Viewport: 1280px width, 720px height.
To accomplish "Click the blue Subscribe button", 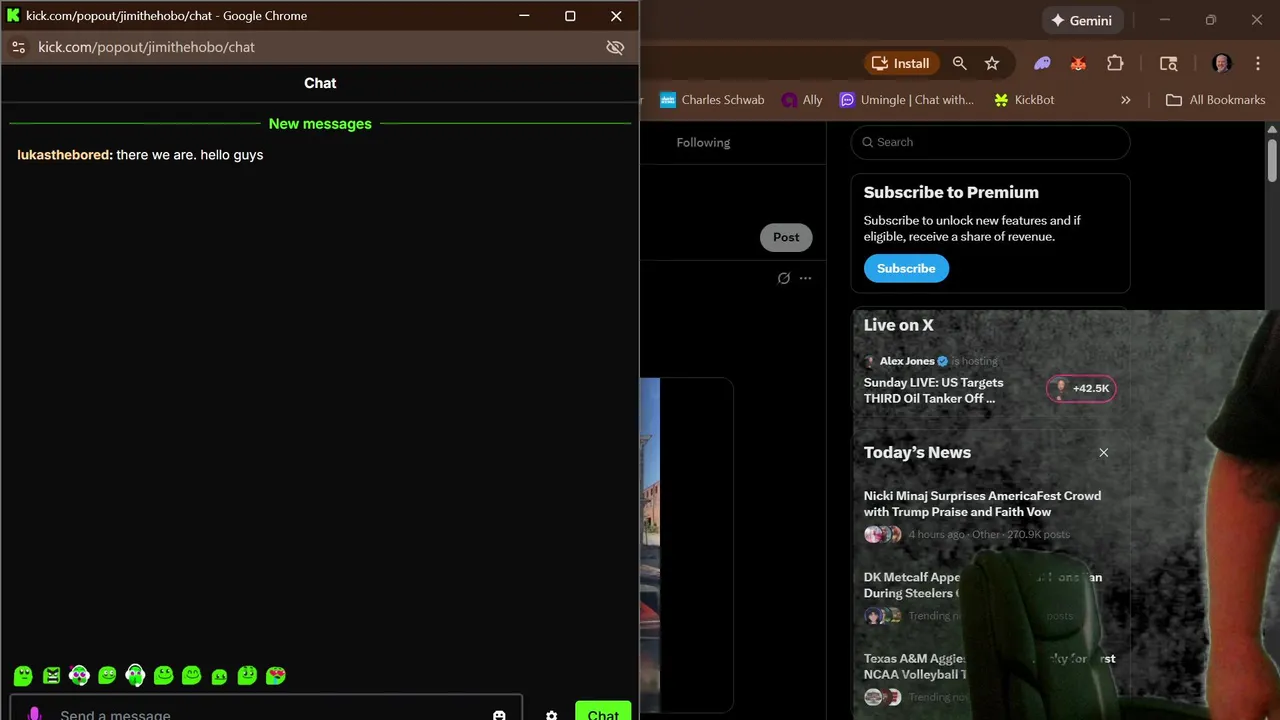I will pos(906,268).
